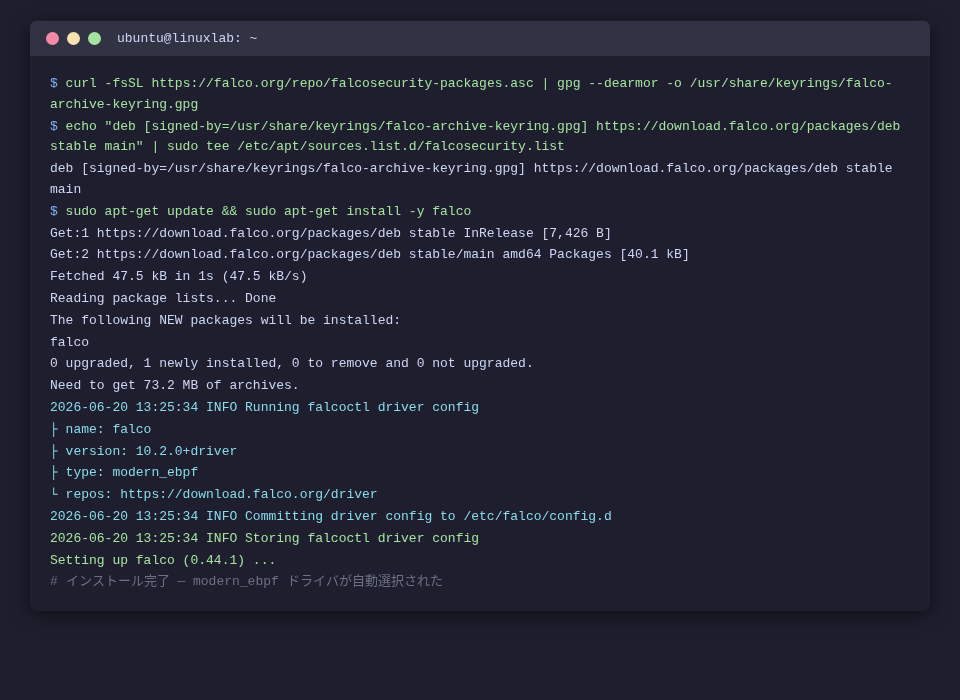Click the red close window dot
Screen dimensions: 960x700
(x=53, y=39)
